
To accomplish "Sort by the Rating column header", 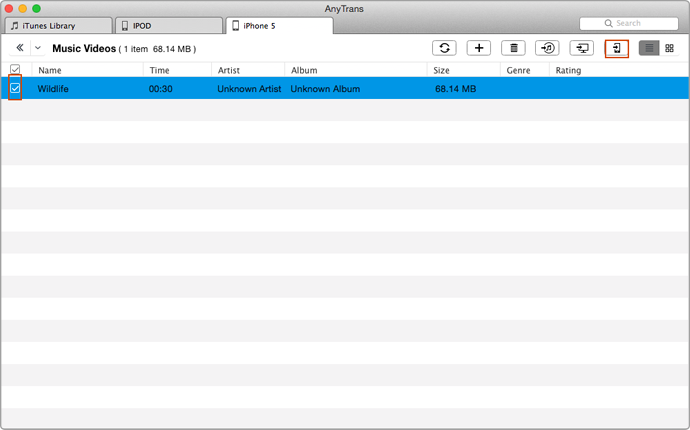I will (x=568, y=70).
